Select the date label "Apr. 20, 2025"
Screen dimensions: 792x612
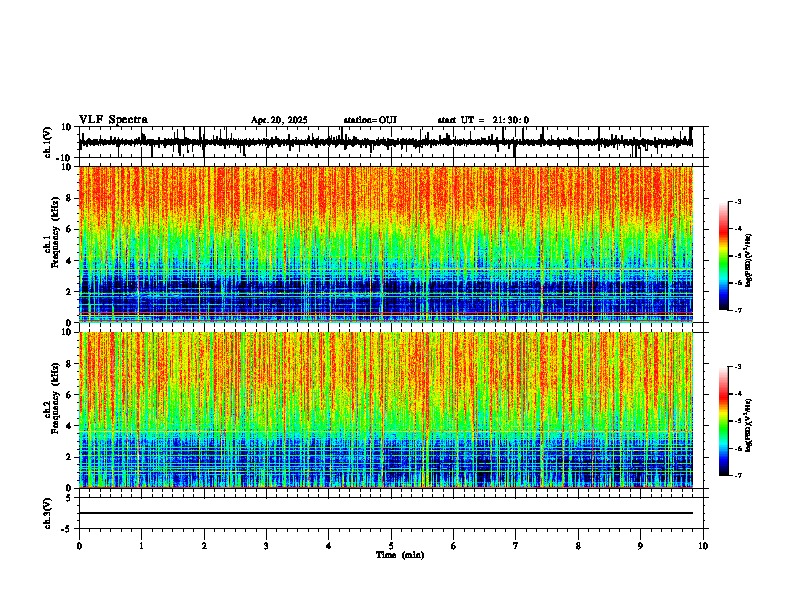click(x=279, y=120)
